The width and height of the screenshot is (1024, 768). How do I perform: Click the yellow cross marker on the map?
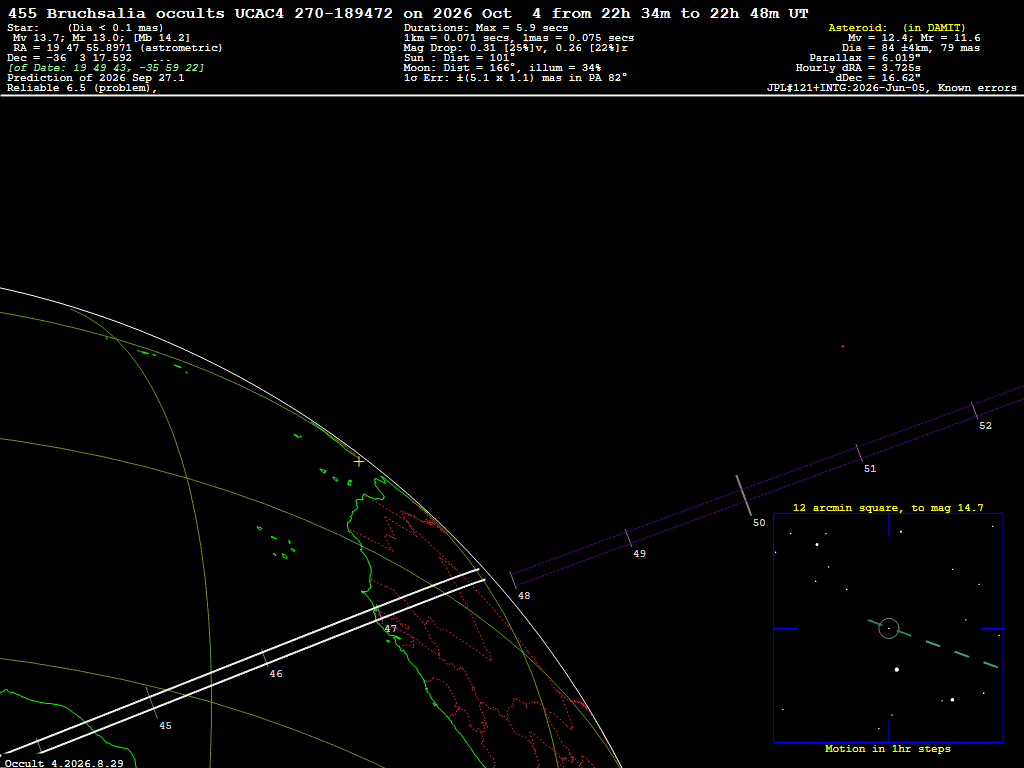359,461
